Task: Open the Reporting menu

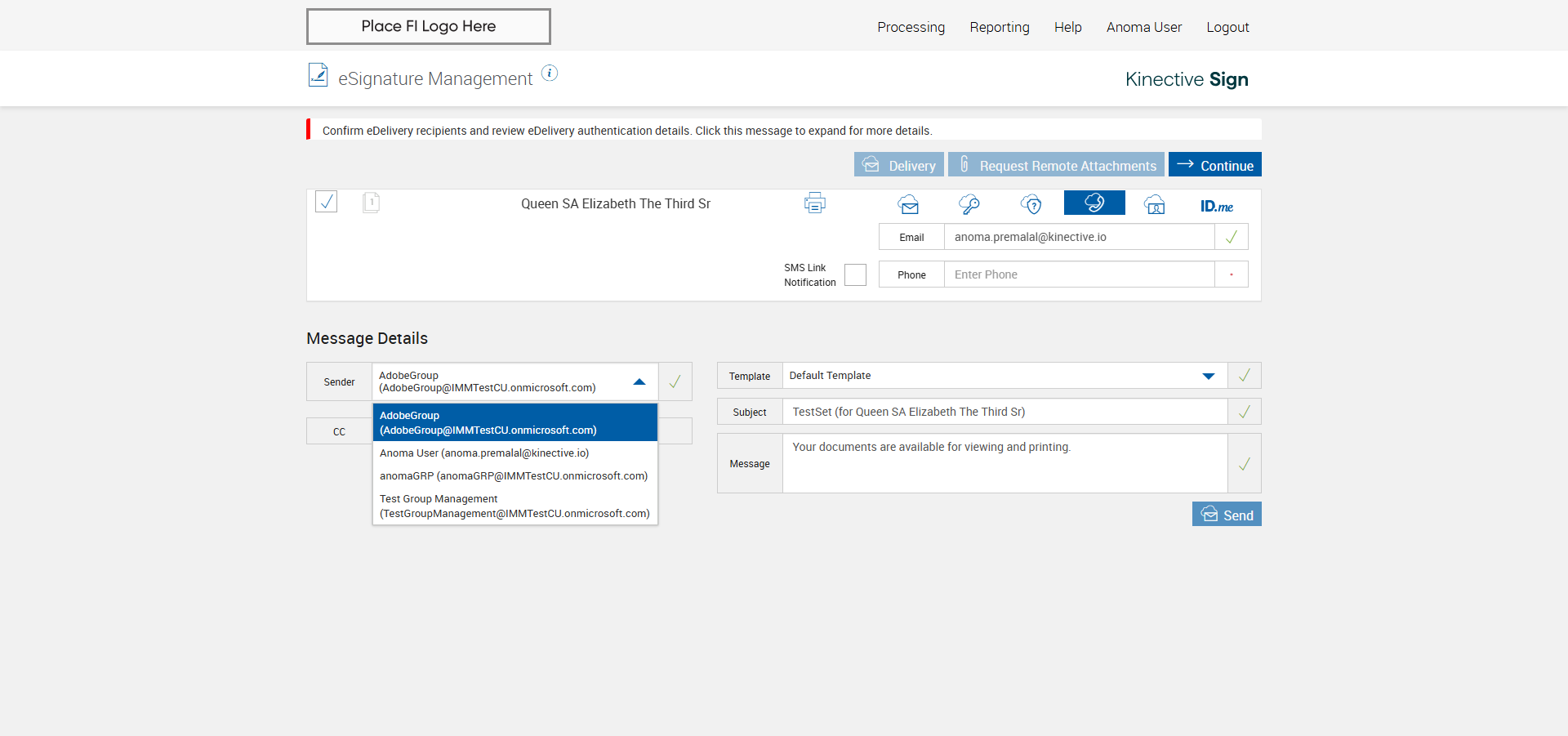Action: click(x=1000, y=27)
